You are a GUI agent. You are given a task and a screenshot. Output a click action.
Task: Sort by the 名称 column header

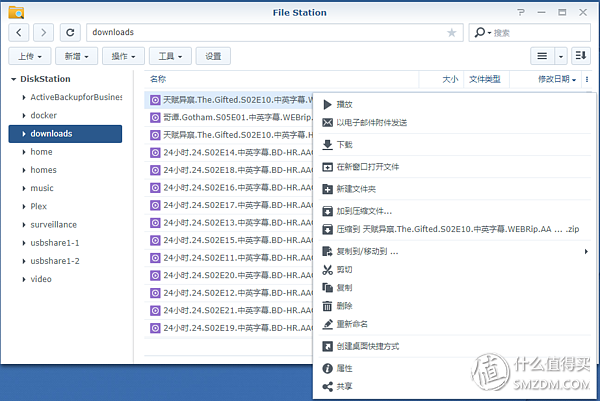[x=282, y=79]
